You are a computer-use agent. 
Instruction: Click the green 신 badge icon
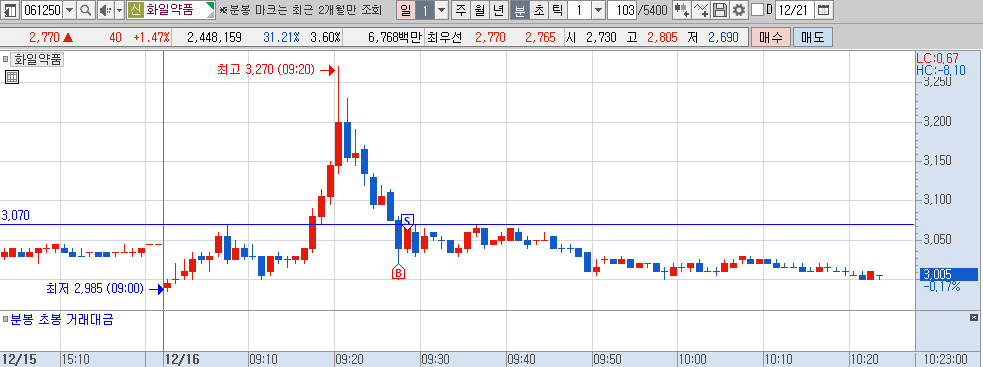click(x=135, y=10)
